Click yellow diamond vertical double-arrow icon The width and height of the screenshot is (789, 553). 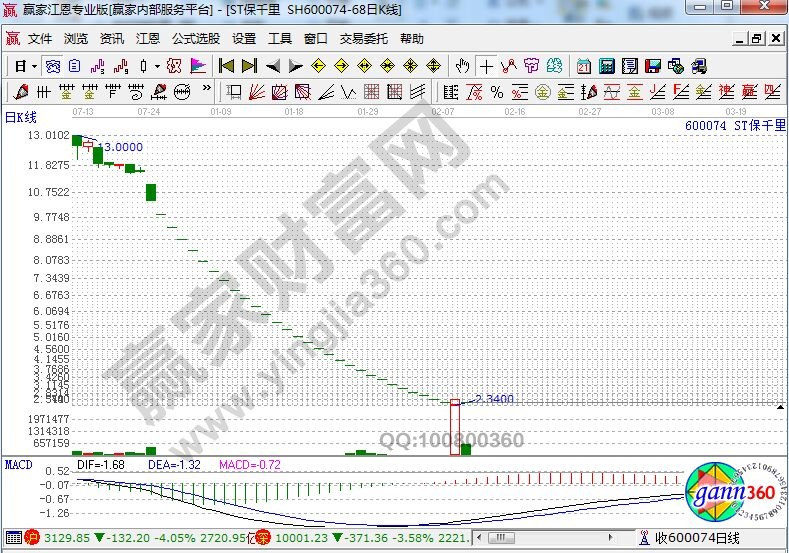click(x=433, y=66)
